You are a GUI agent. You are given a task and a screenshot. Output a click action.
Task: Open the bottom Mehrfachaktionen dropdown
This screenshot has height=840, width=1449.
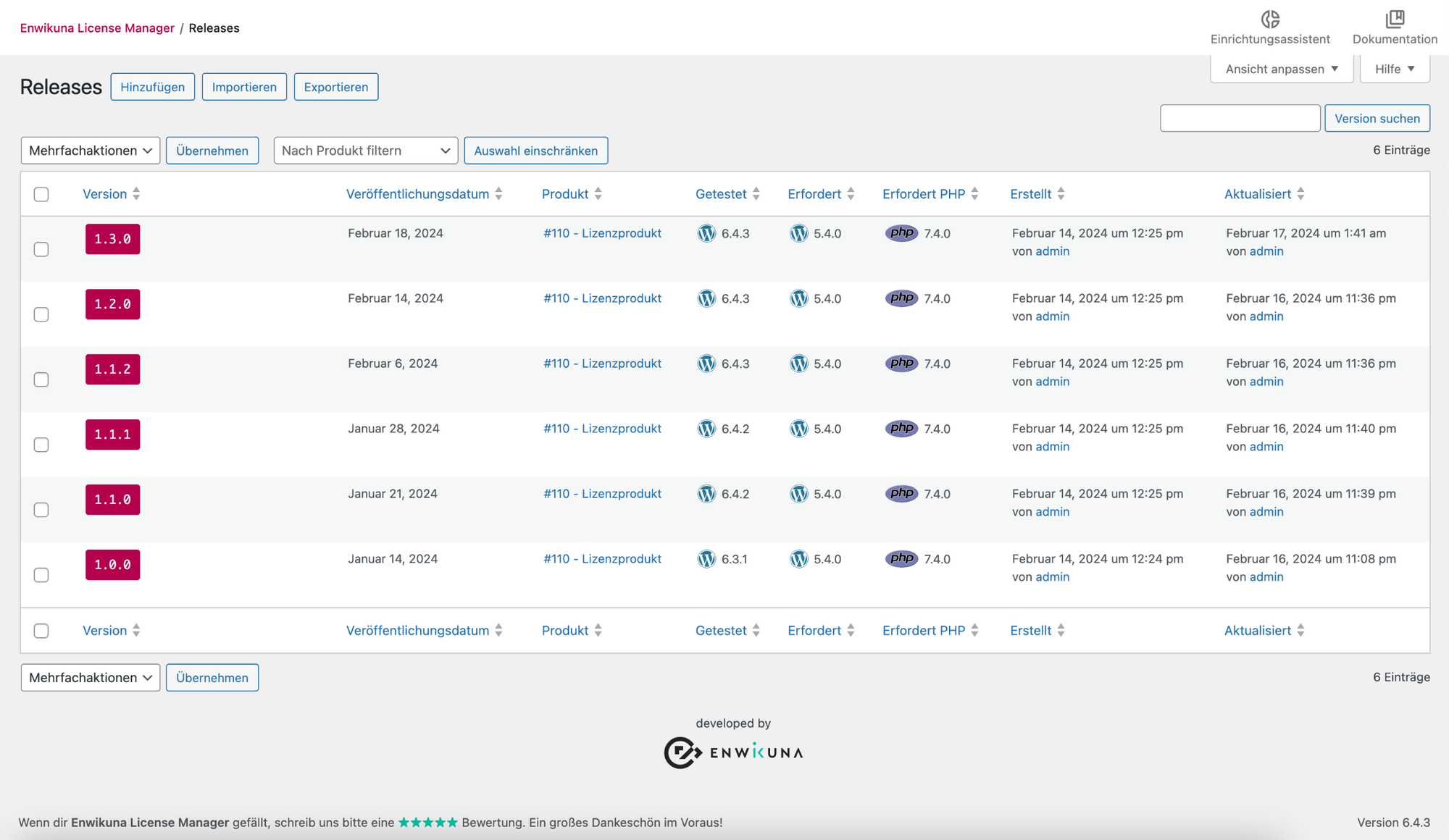tap(91, 678)
